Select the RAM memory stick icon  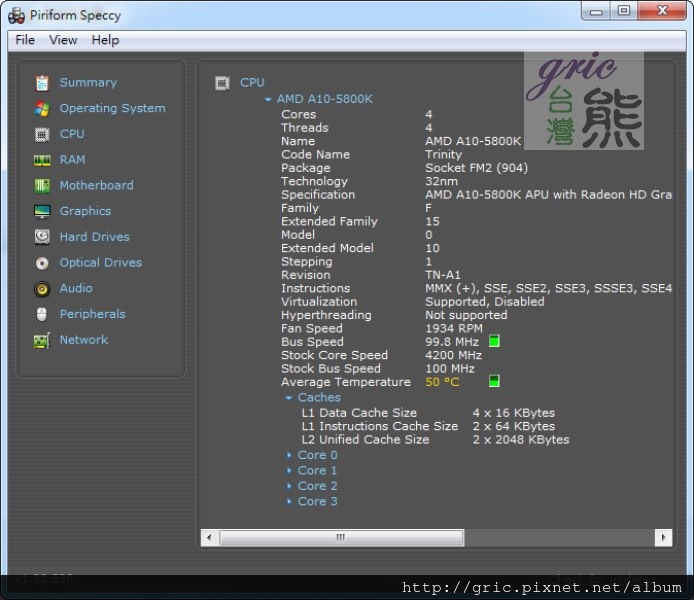point(42,160)
